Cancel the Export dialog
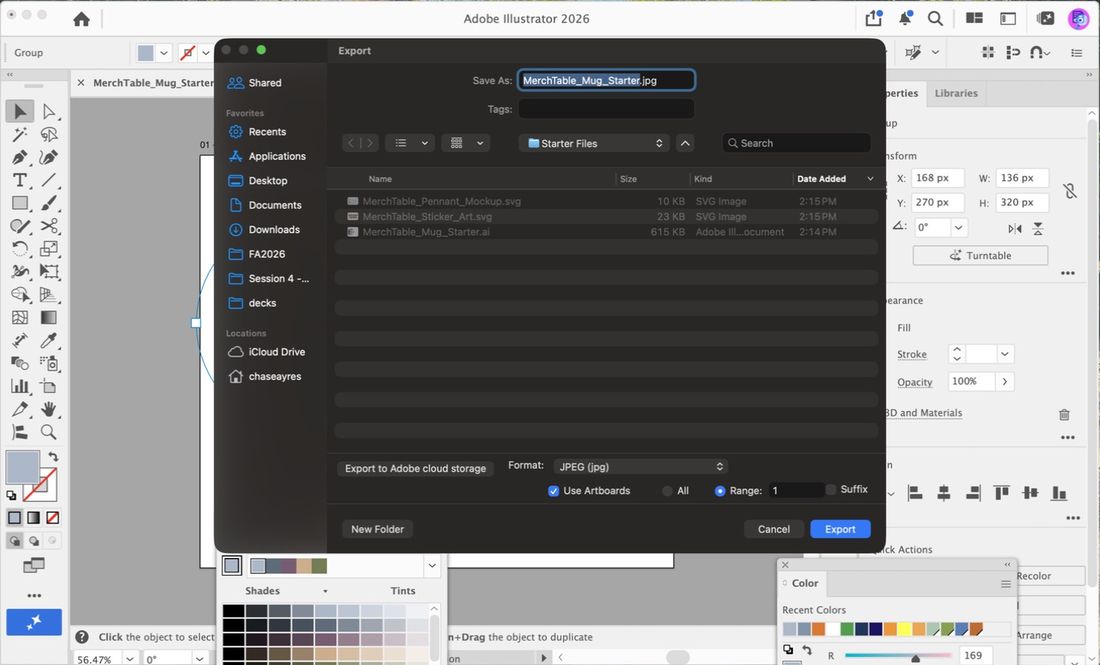Image resolution: width=1100 pixels, height=665 pixels. 773,529
